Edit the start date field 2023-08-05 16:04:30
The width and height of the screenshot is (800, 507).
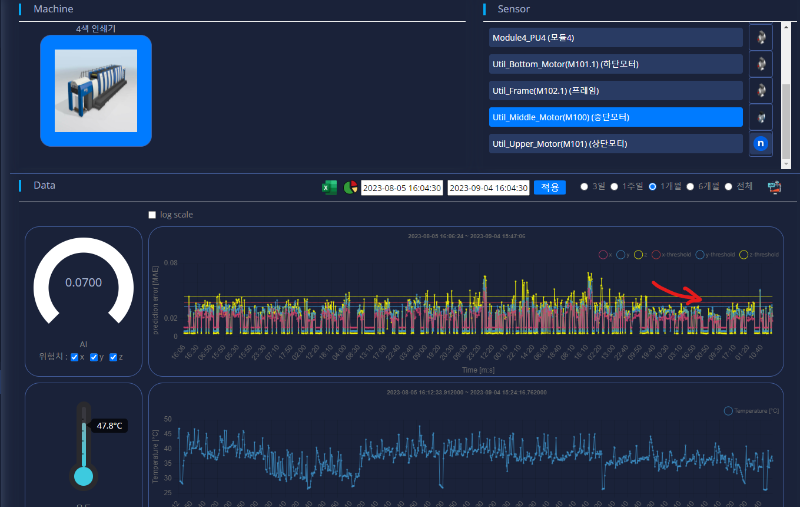pyautogui.click(x=402, y=188)
